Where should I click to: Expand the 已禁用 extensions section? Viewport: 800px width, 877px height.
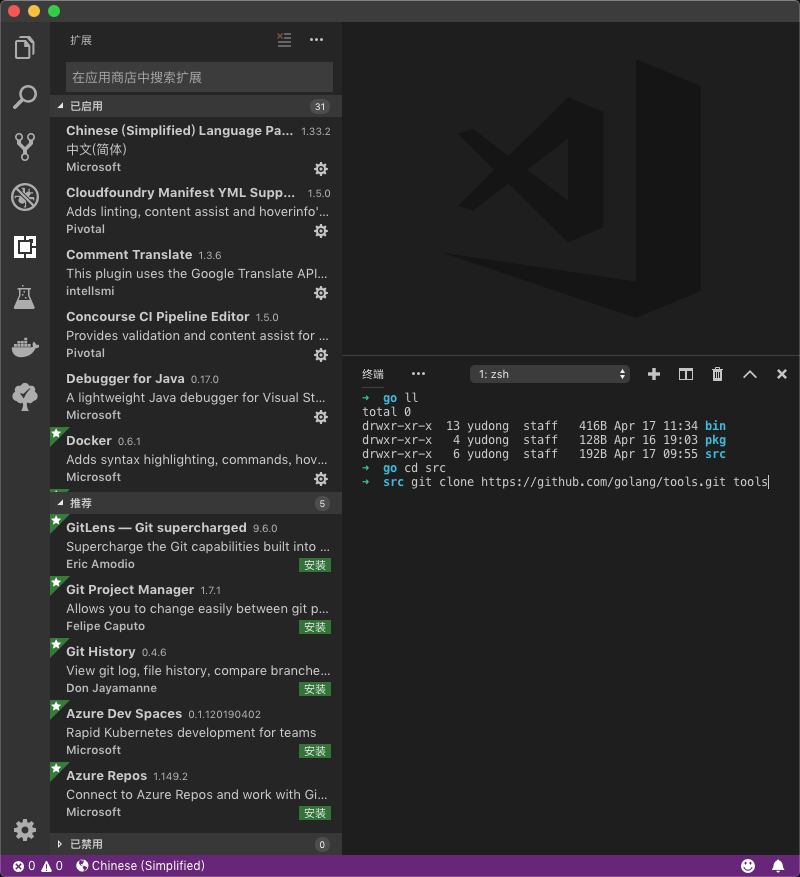(x=90, y=844)
